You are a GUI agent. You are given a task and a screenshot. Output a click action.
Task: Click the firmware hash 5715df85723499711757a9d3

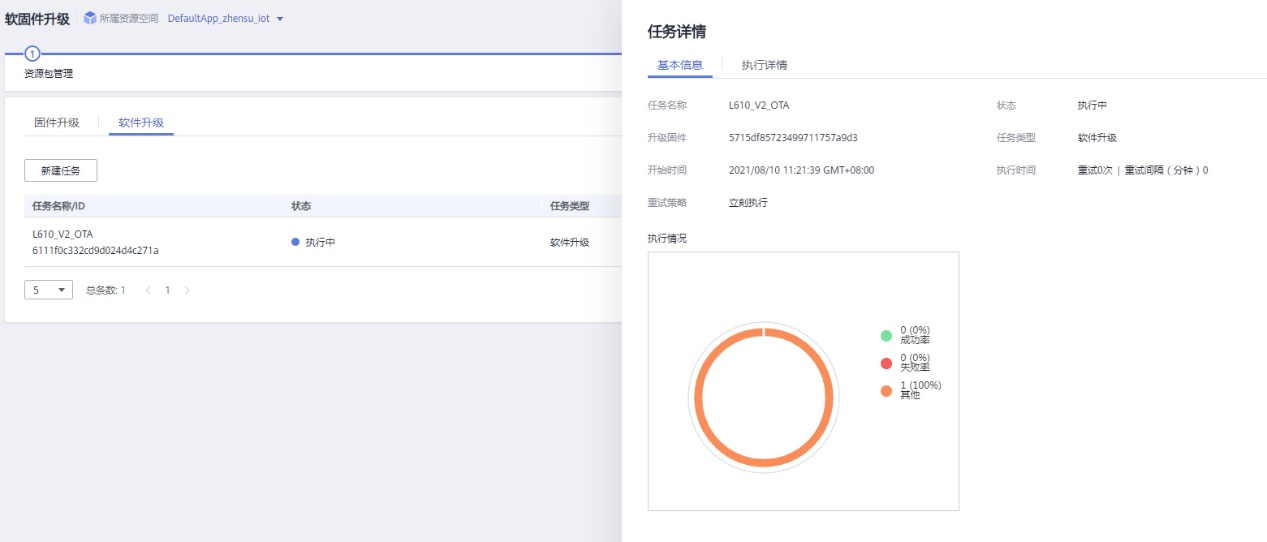793,138
